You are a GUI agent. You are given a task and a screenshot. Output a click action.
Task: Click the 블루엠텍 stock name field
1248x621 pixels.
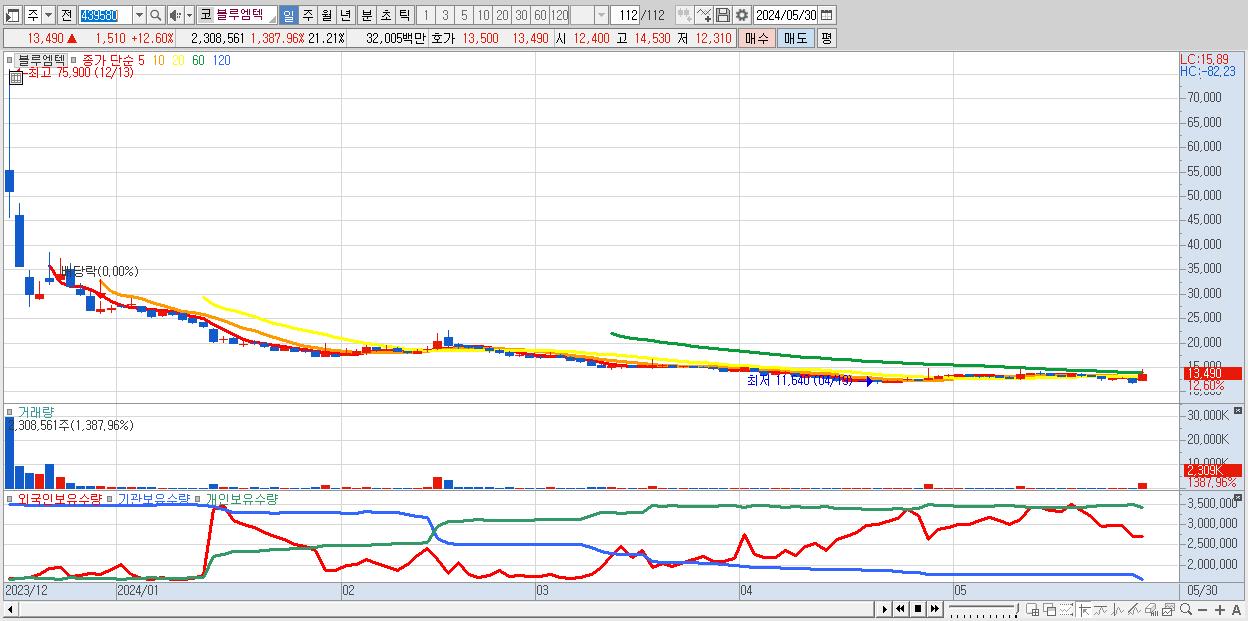point(246,15)
